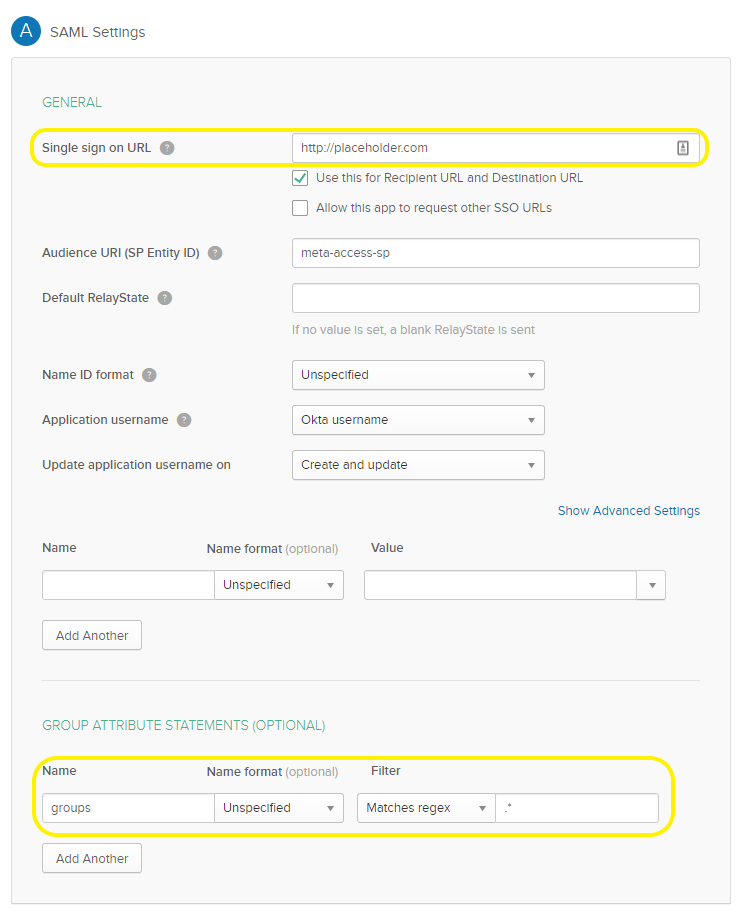Click the Application username help icon
The image size is (742, 915).
coord(184,420)
